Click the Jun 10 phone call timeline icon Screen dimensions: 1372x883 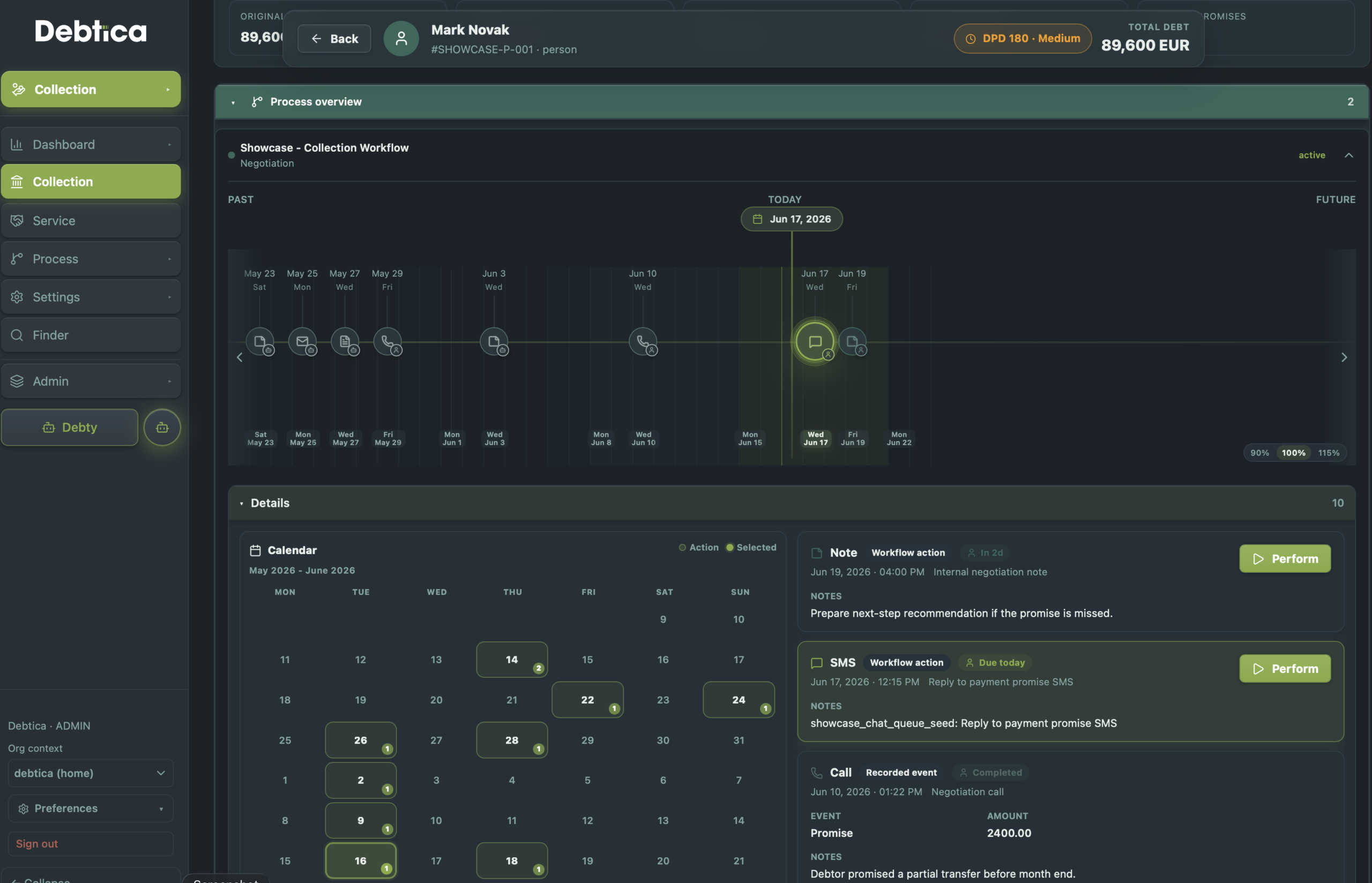click(643, 342)
